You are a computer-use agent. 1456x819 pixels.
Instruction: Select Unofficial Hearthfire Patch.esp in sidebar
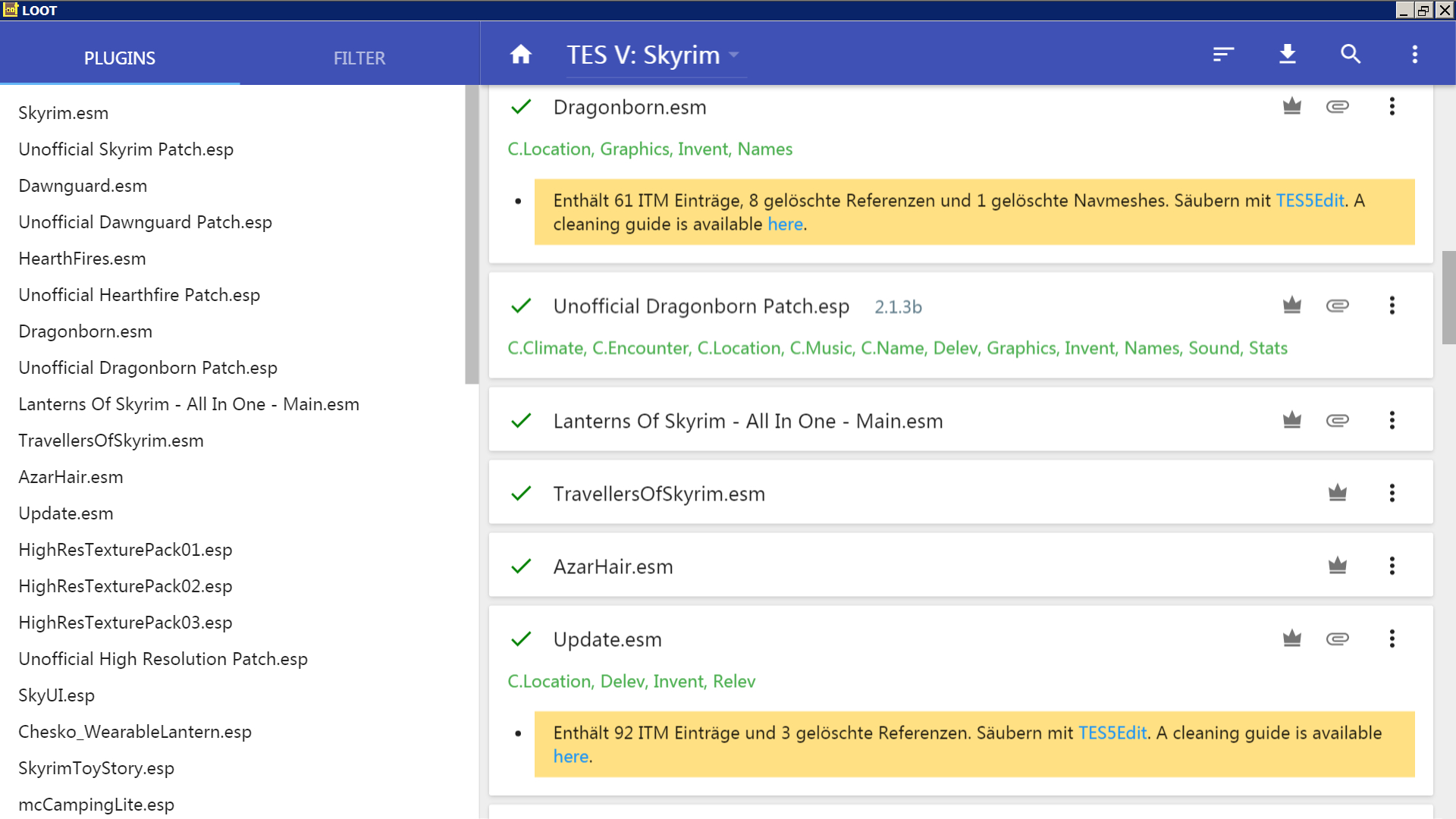[139, 295]
